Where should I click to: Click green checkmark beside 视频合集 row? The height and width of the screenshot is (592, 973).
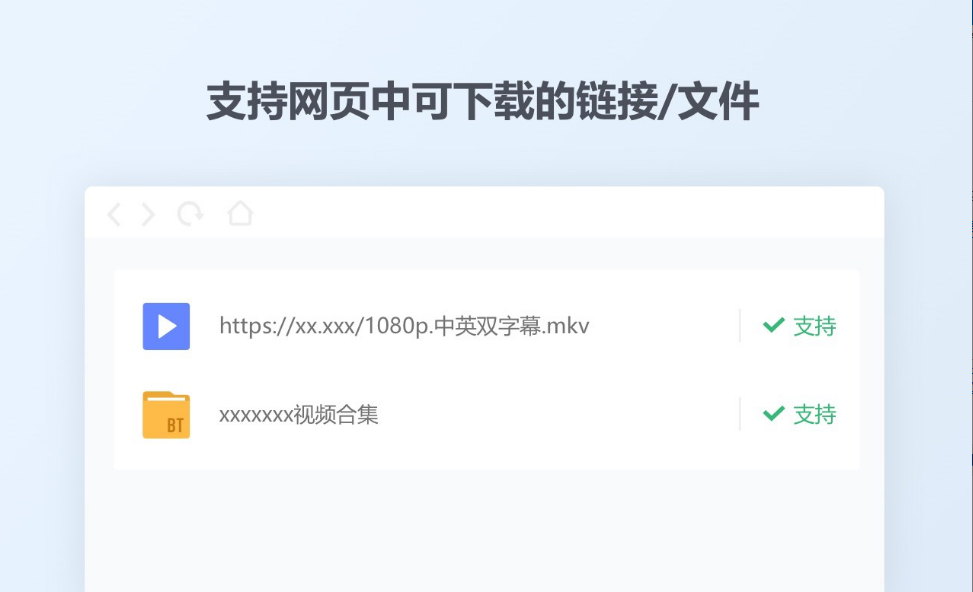[773, 413]
